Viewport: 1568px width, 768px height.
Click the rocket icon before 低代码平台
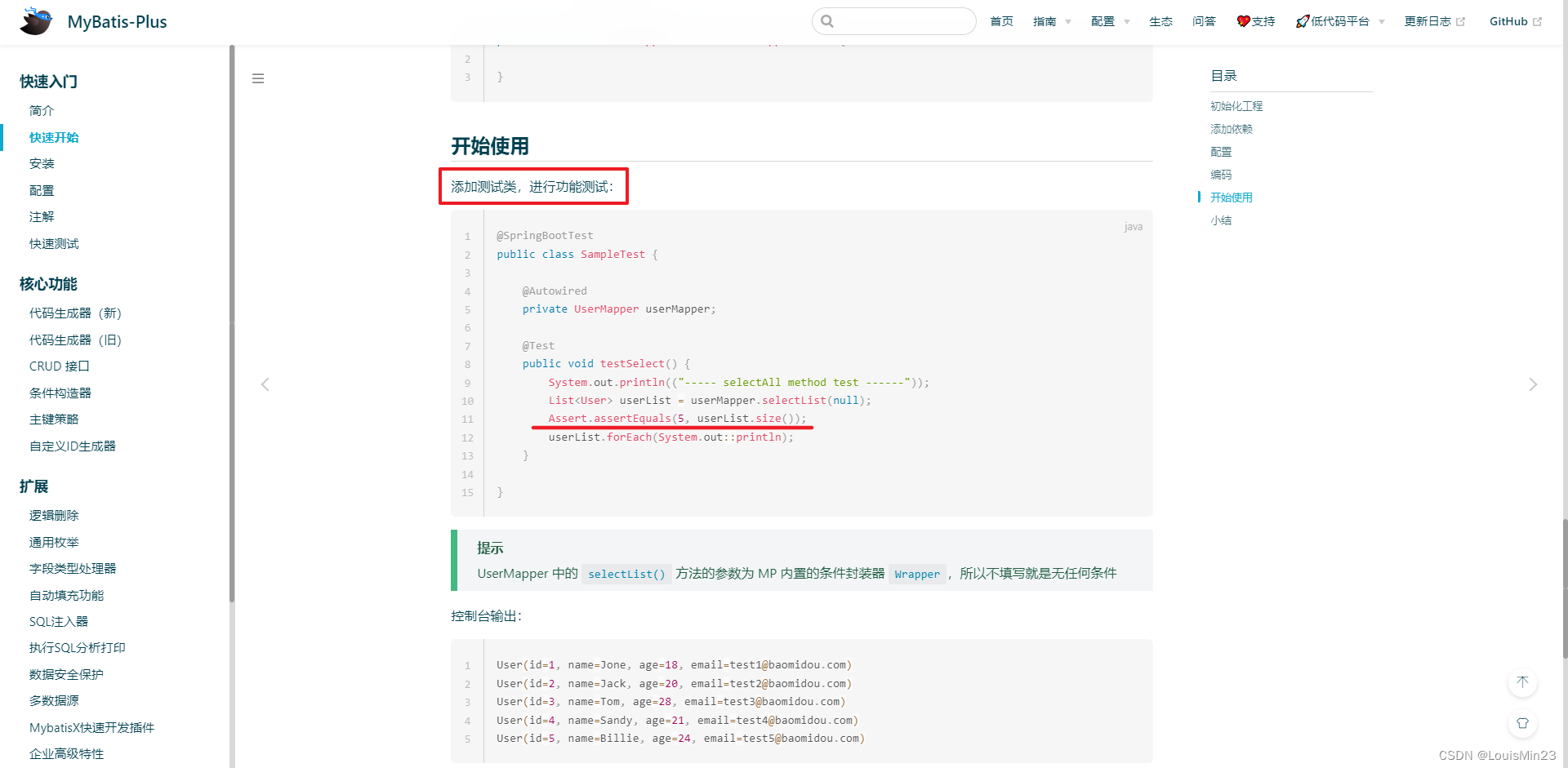(x=1303, y=21)
